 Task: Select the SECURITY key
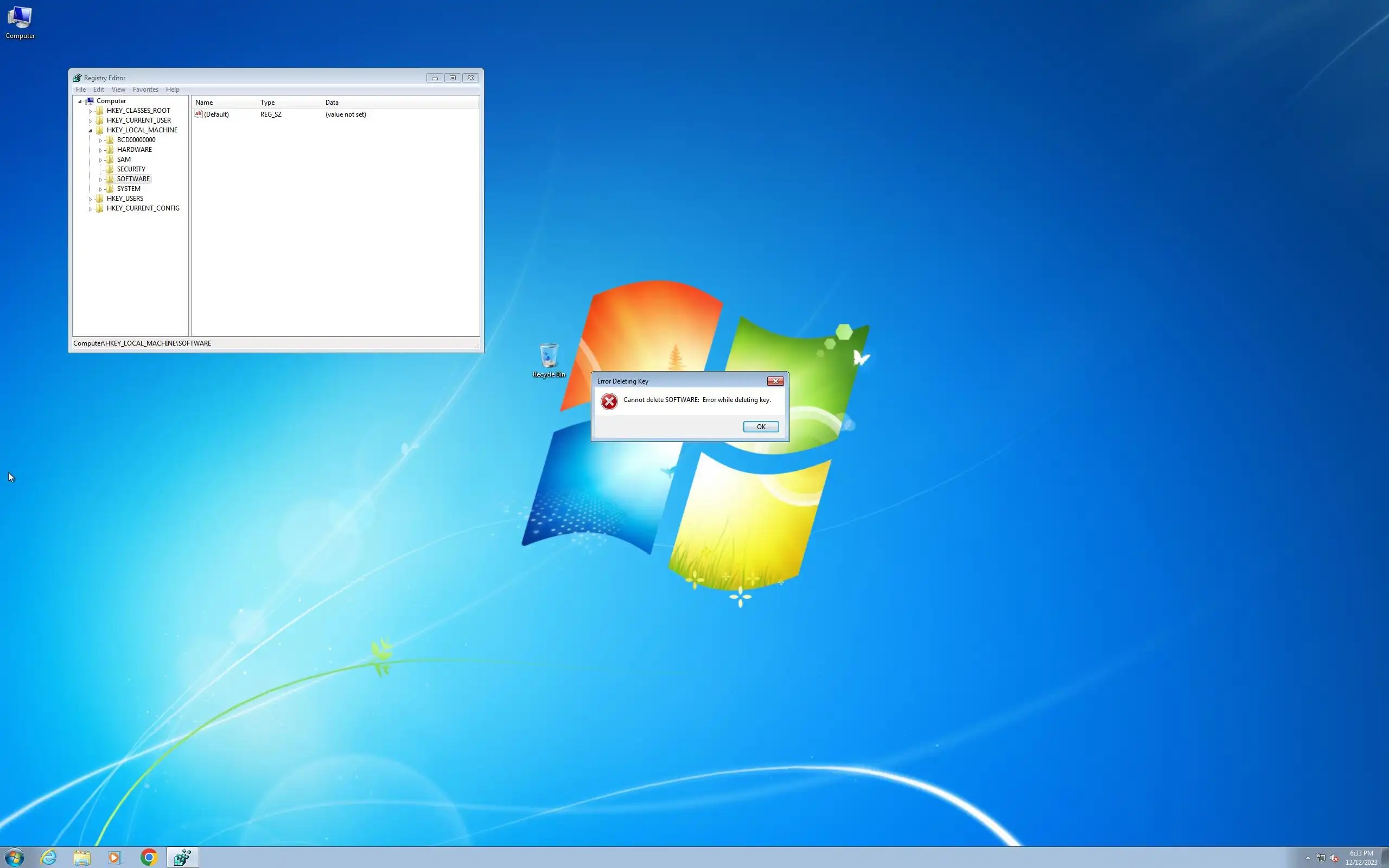pyautogui.click(x=131, y=169)
